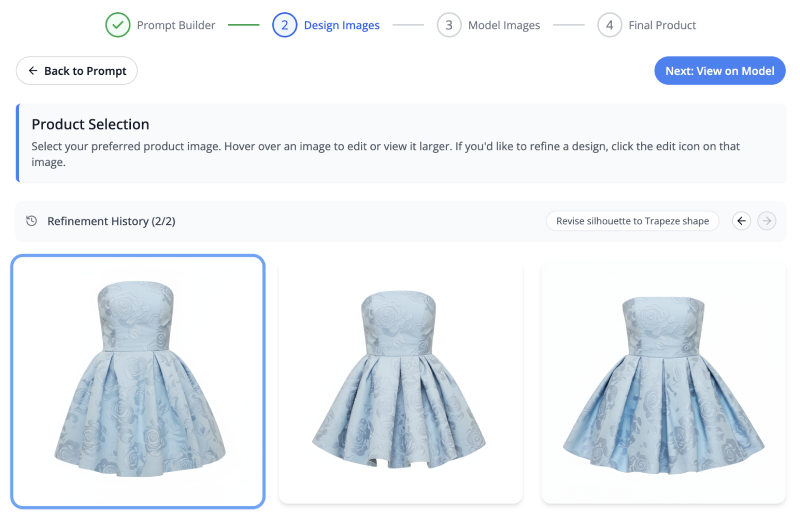This screenshot has width=800, height=517.
Task: Click the step 3 circle icon
Action: point(449,25)
